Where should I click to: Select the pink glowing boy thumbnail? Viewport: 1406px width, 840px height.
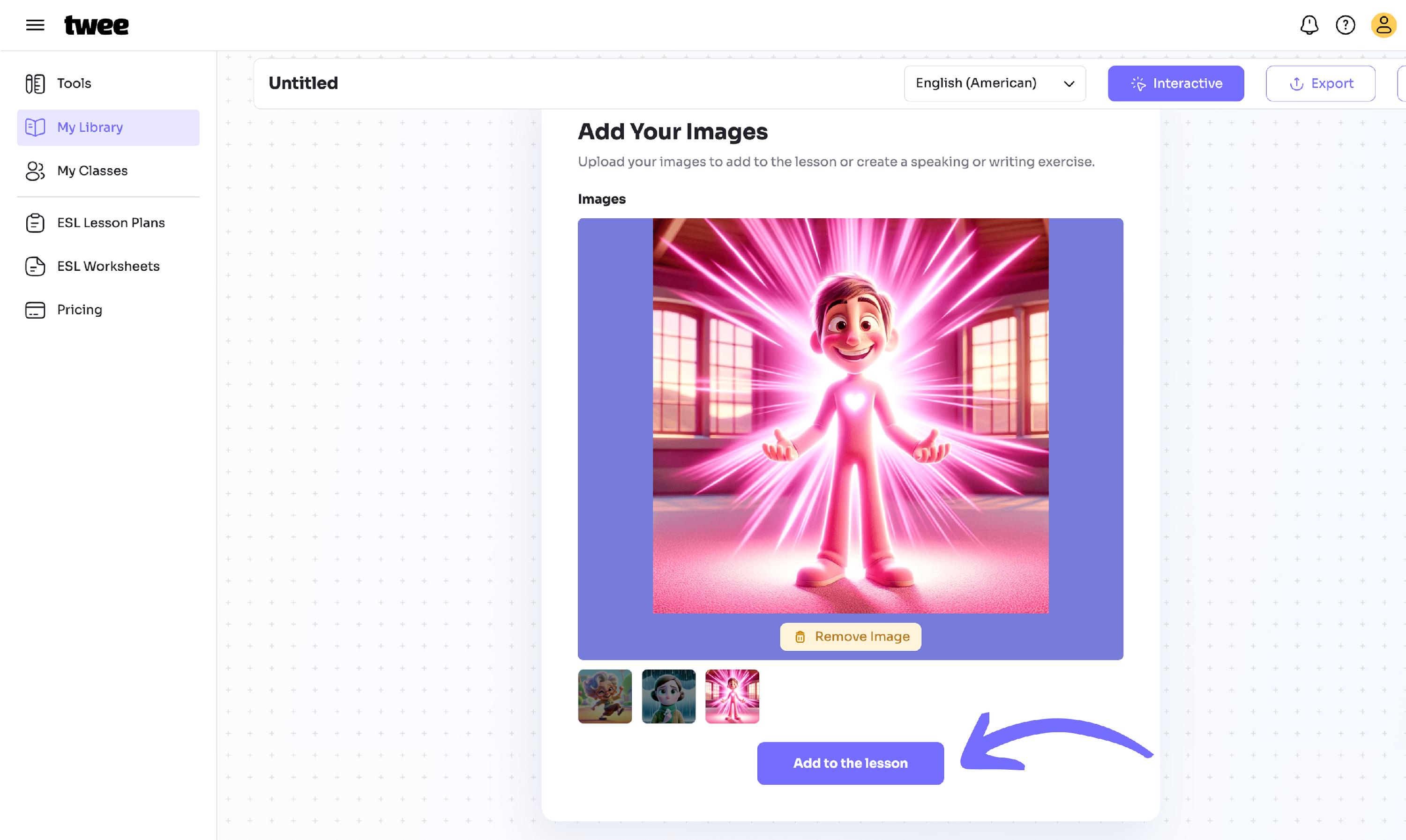pyautogui.click(x=732, y=696)
